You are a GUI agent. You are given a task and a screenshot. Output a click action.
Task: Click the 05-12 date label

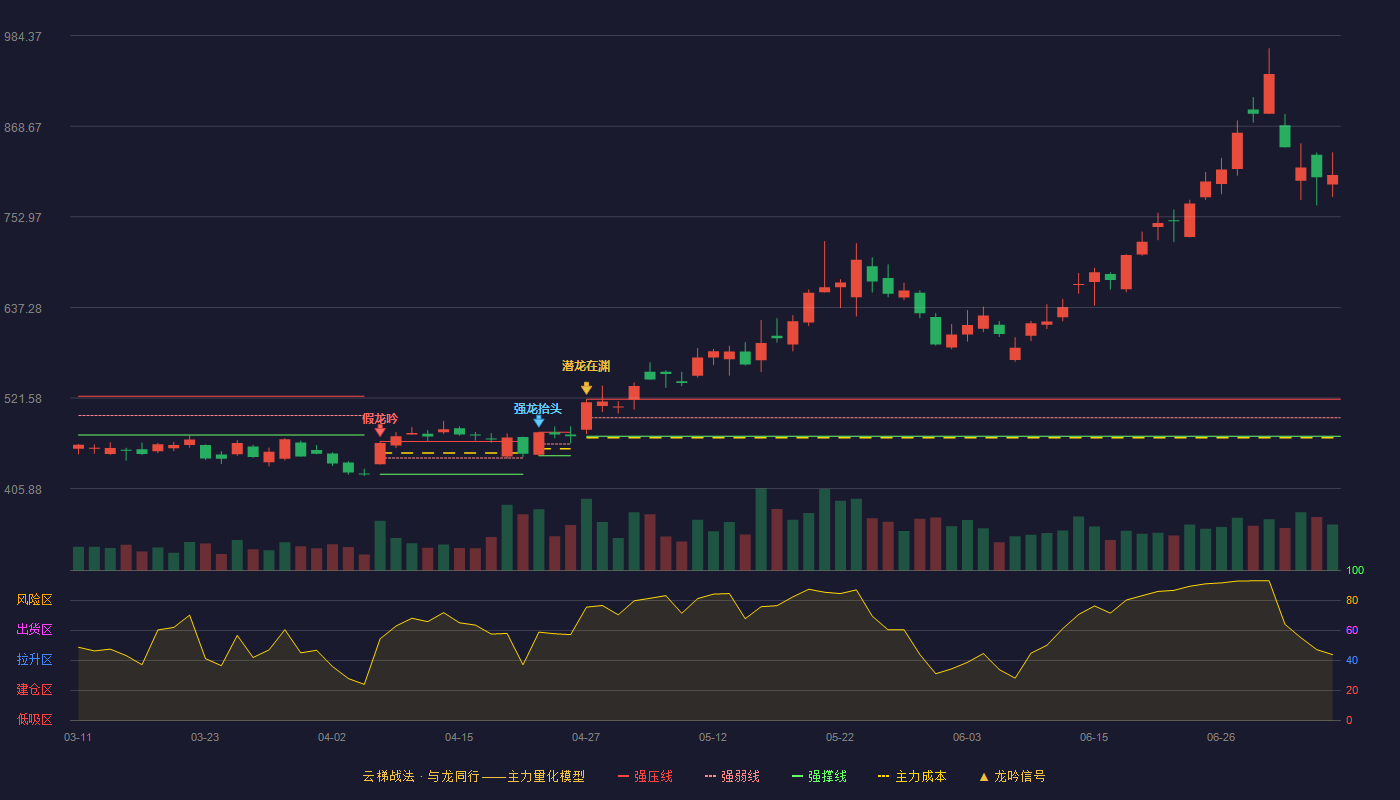click(713, 737)
